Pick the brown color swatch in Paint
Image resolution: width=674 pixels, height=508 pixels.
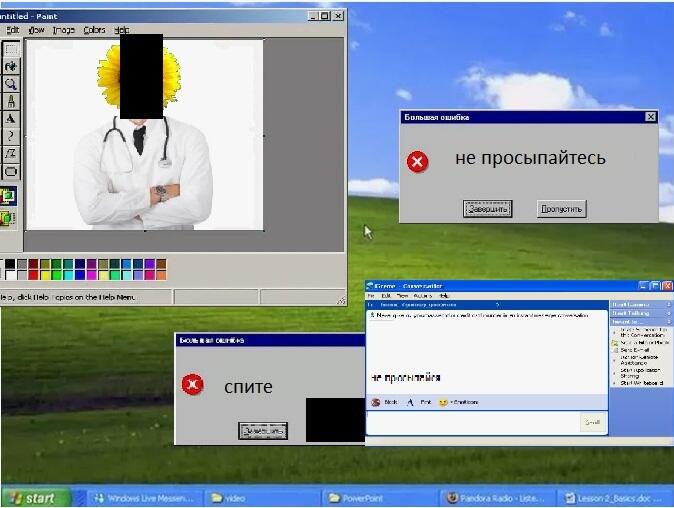161,263
